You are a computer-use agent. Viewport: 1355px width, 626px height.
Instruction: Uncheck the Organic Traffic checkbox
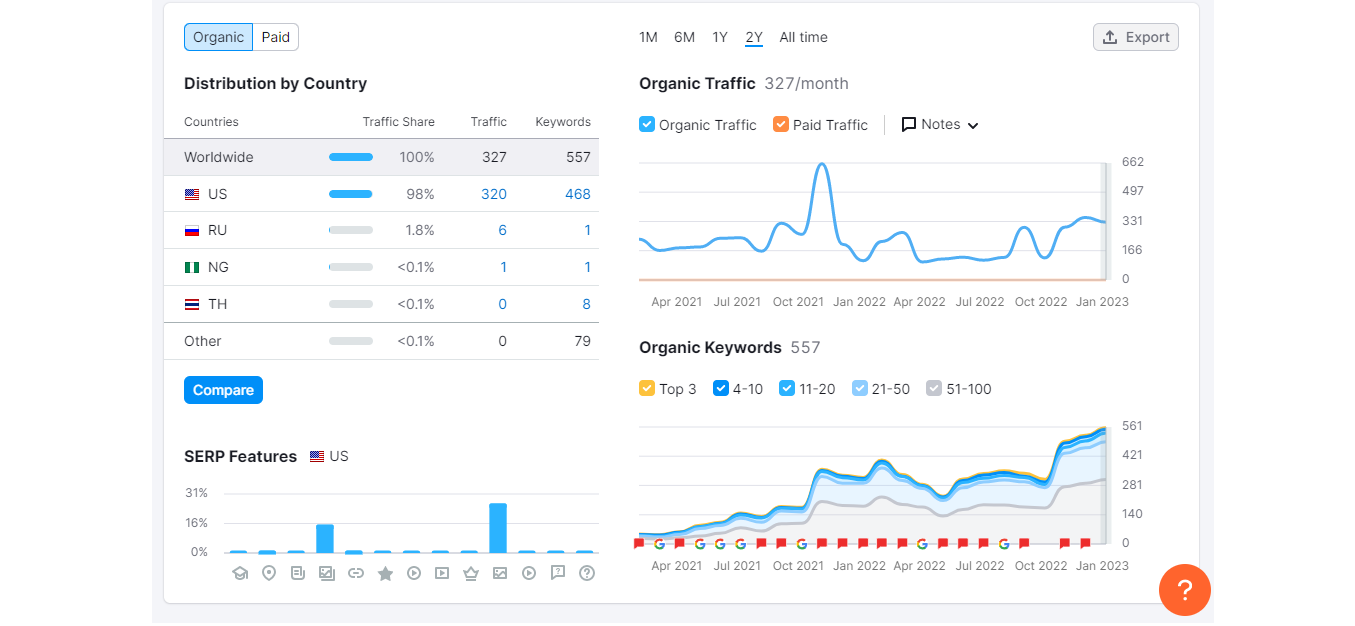pos(647,125)
